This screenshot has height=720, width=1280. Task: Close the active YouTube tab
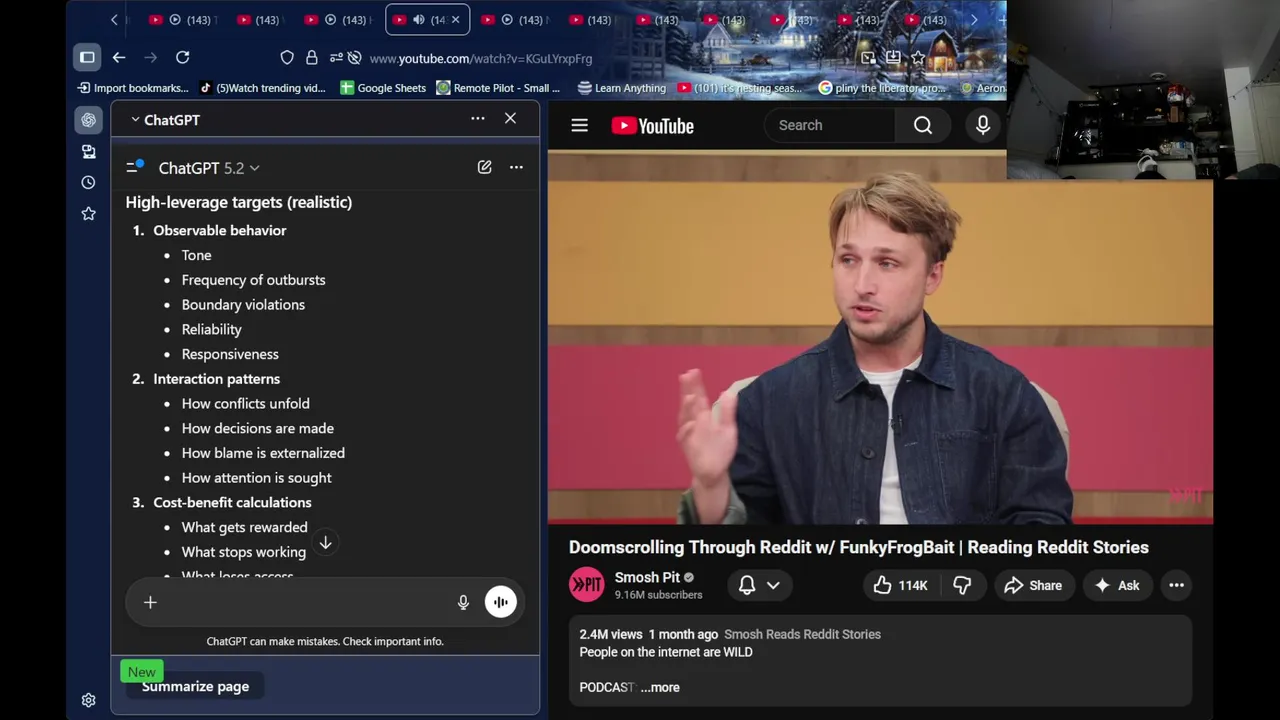(456, 19)
